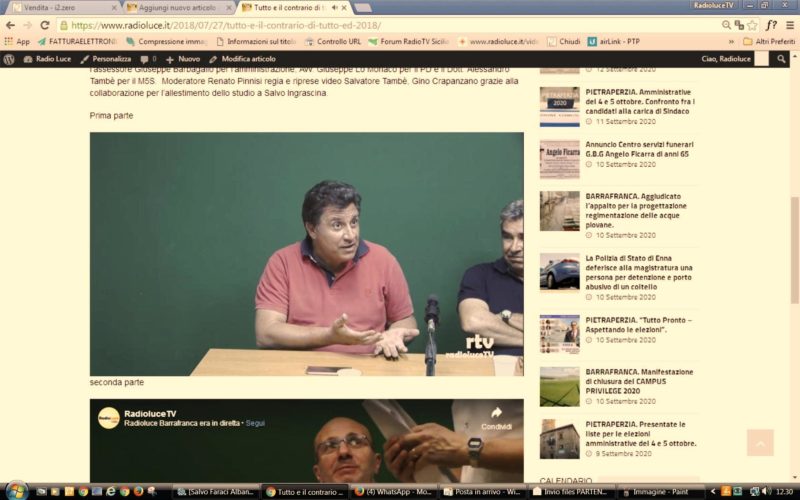Play the Prima parte video
The image size is (800, 500).
click(x=307, y=254)
